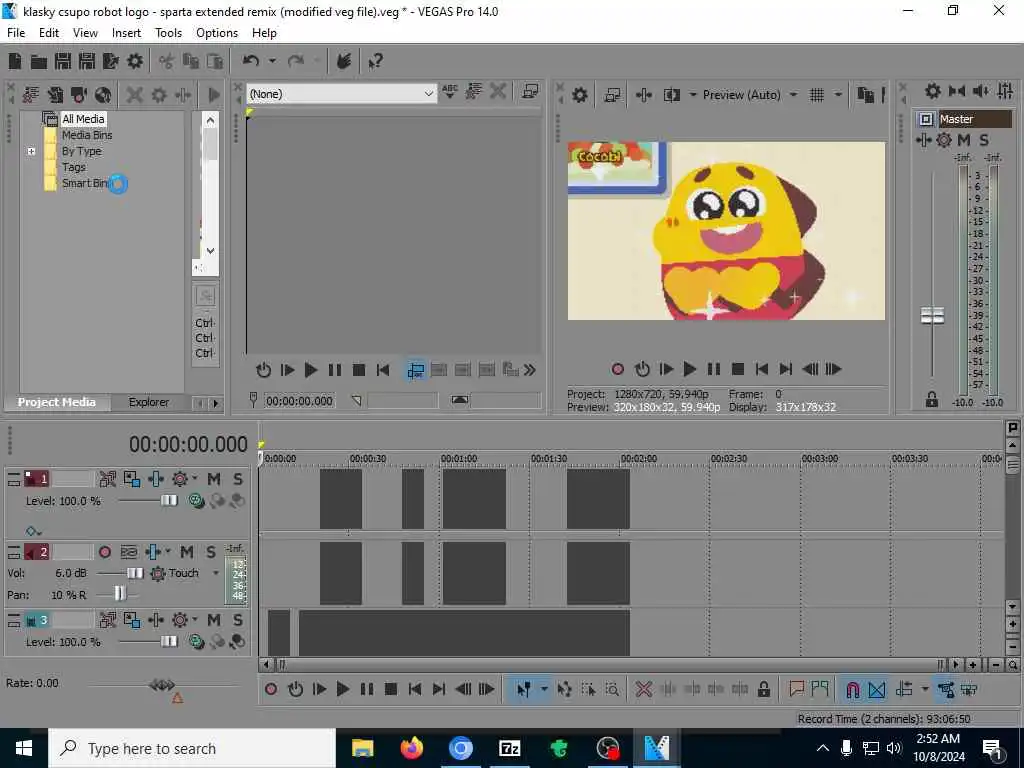Select the Smart Bins folder
Viewport: 1024px width, 768px height.
84,184
